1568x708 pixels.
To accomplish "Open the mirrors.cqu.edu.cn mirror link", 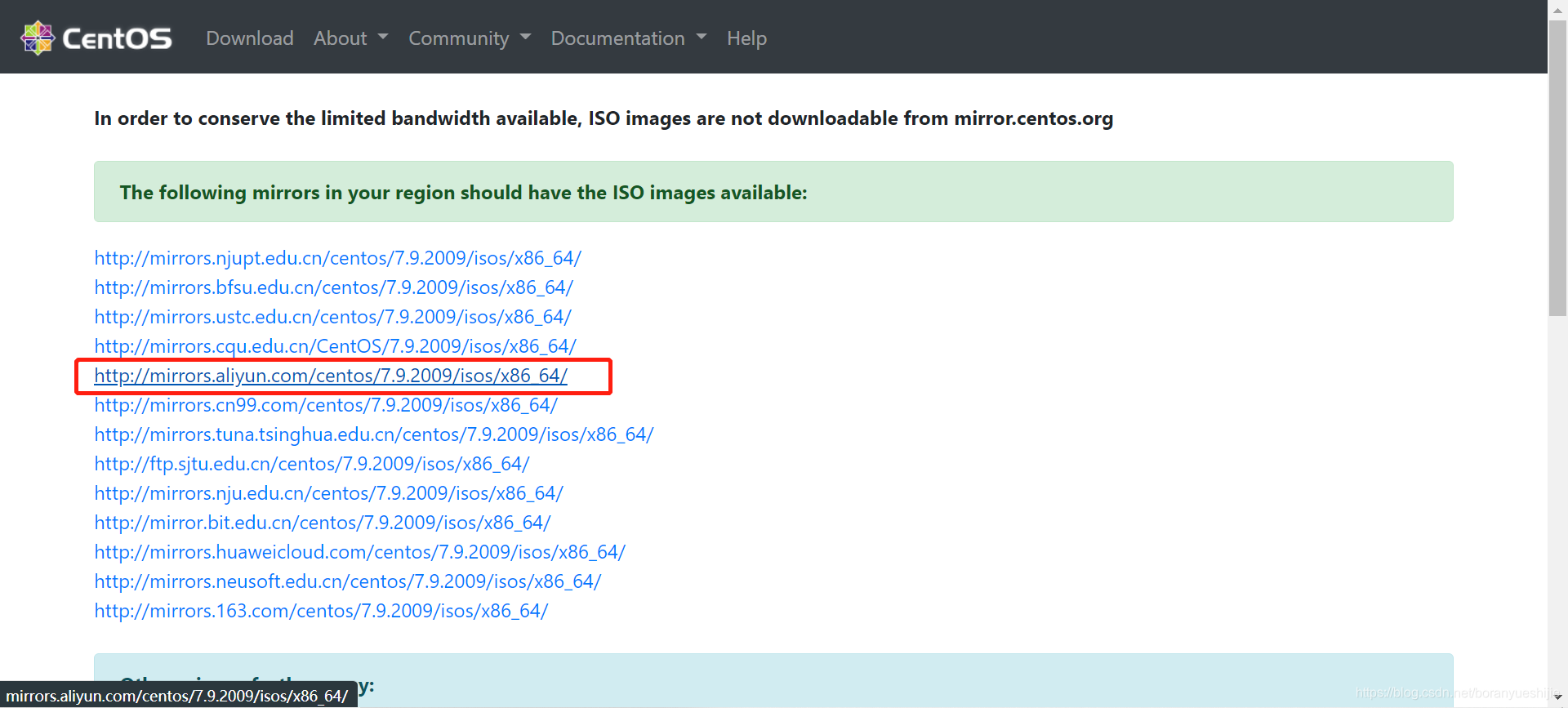I will tap(335, 346).
